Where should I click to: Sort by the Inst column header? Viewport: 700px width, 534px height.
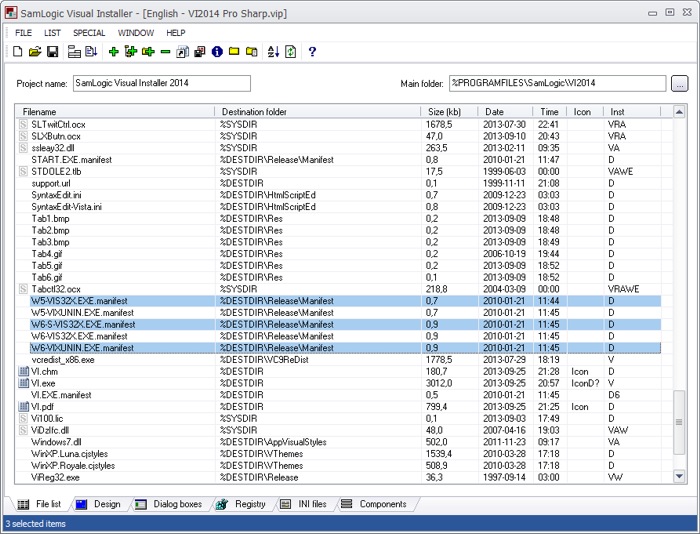pos(632,112)
